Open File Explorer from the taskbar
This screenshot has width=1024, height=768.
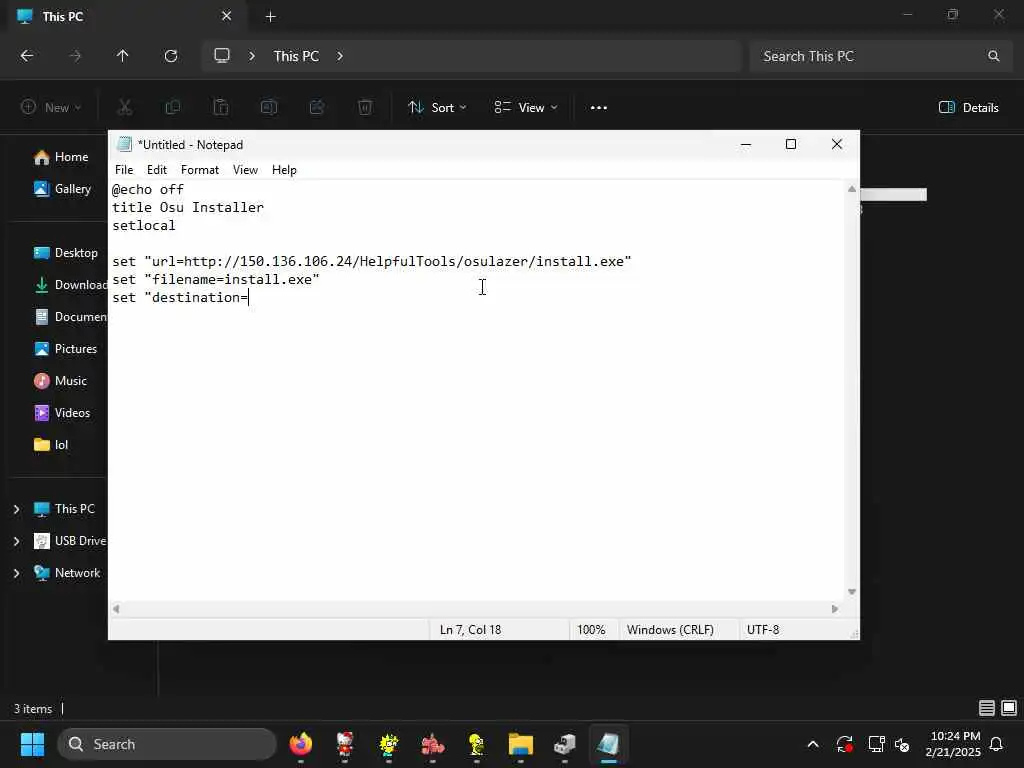(520, 744)
